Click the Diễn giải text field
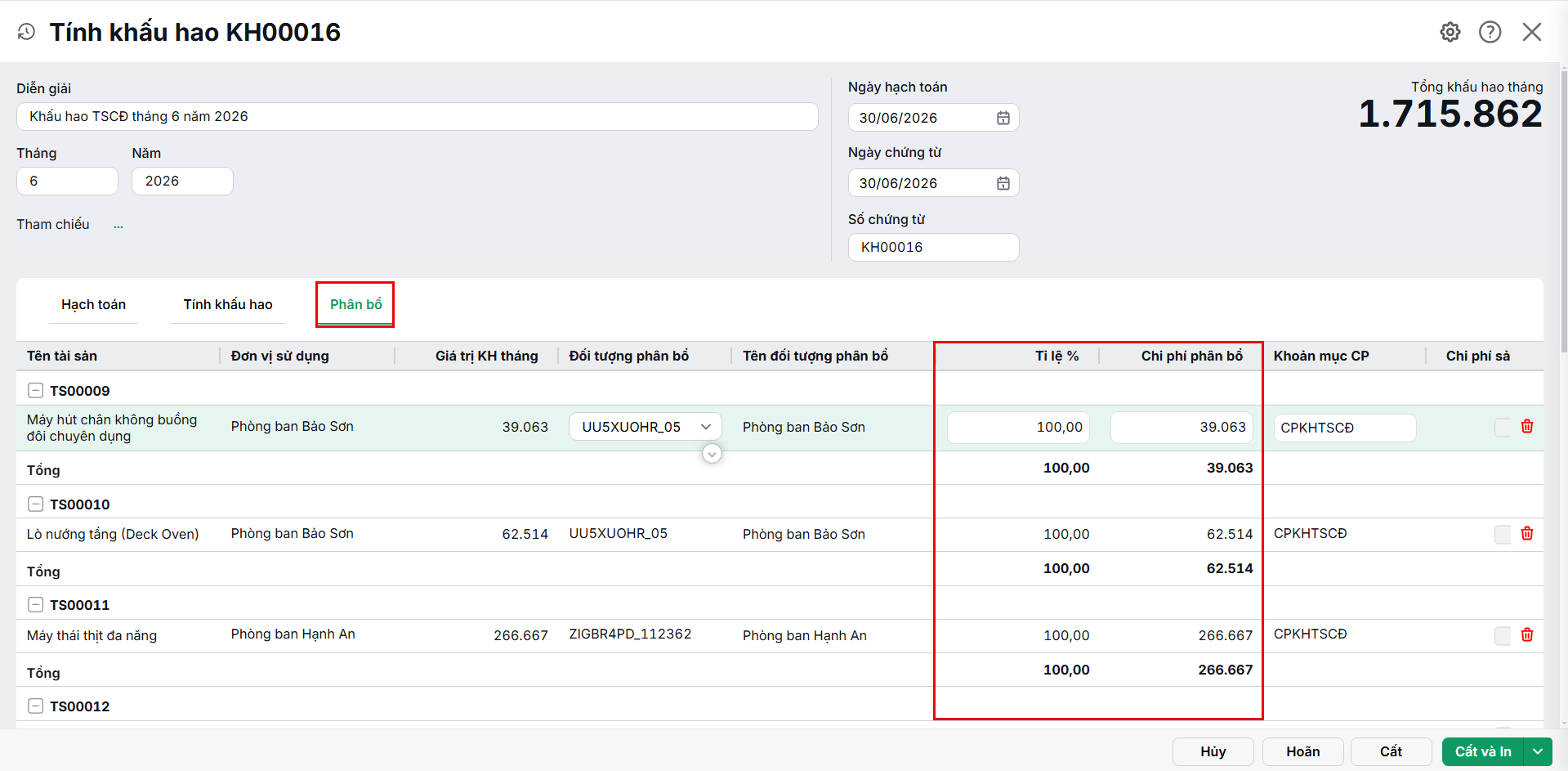 click(417, 116)
